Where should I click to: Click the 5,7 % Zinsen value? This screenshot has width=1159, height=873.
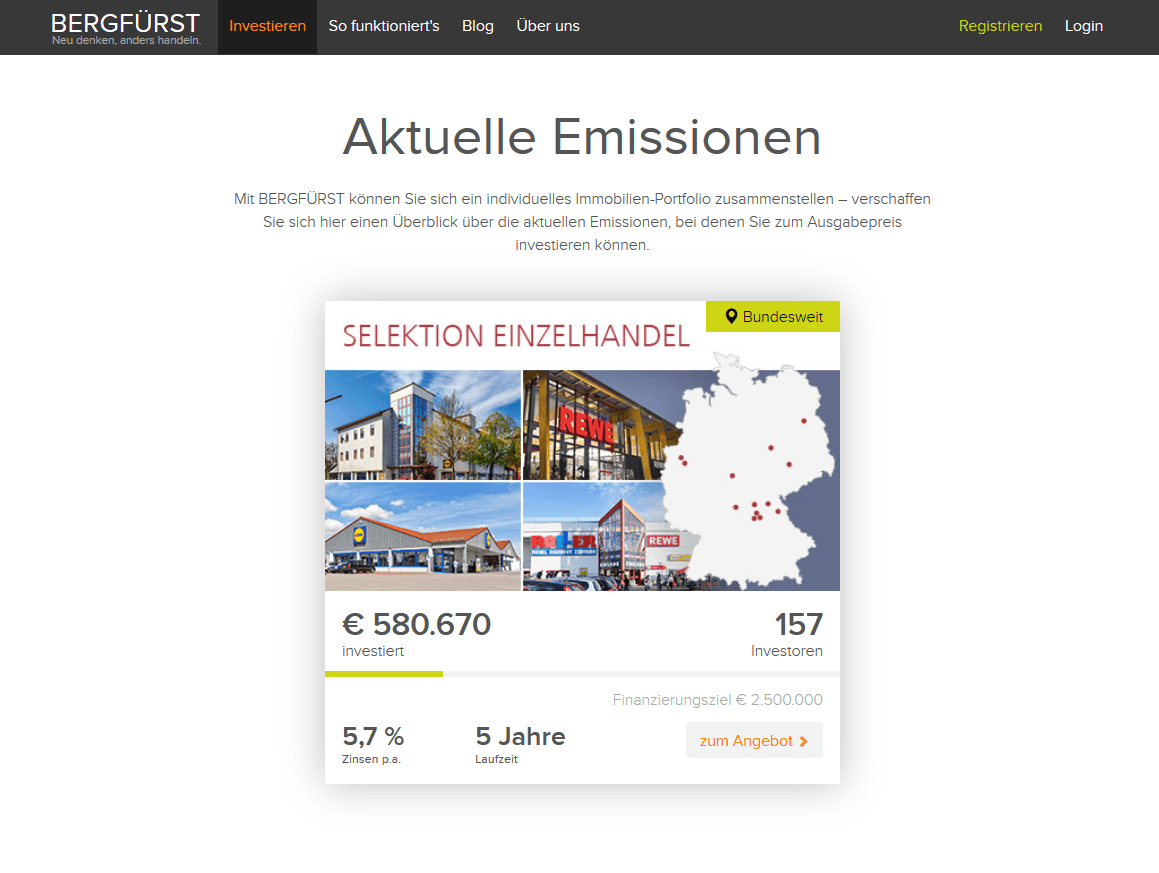tap(373, 736)
